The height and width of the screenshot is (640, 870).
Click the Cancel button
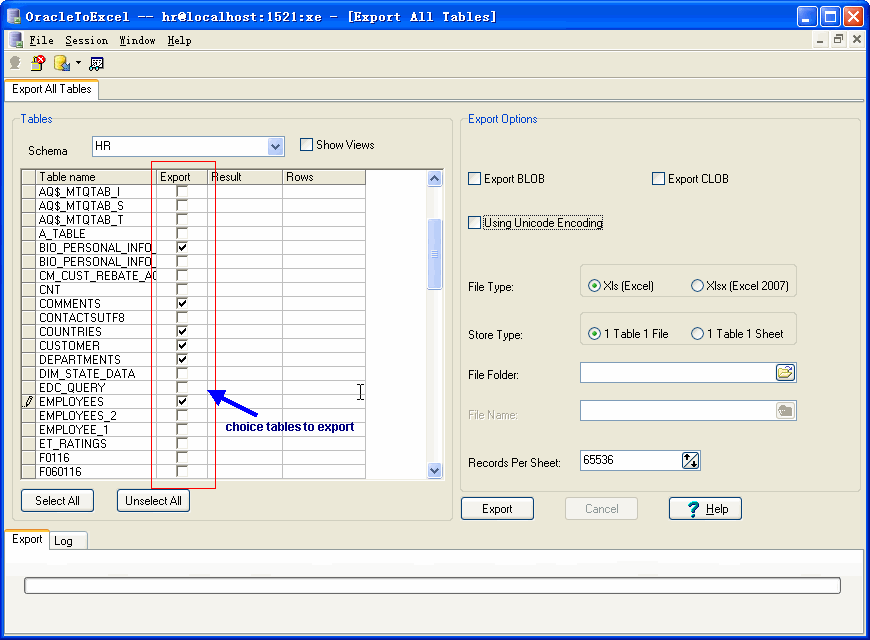pyautogui.click(x=601, y=508)
